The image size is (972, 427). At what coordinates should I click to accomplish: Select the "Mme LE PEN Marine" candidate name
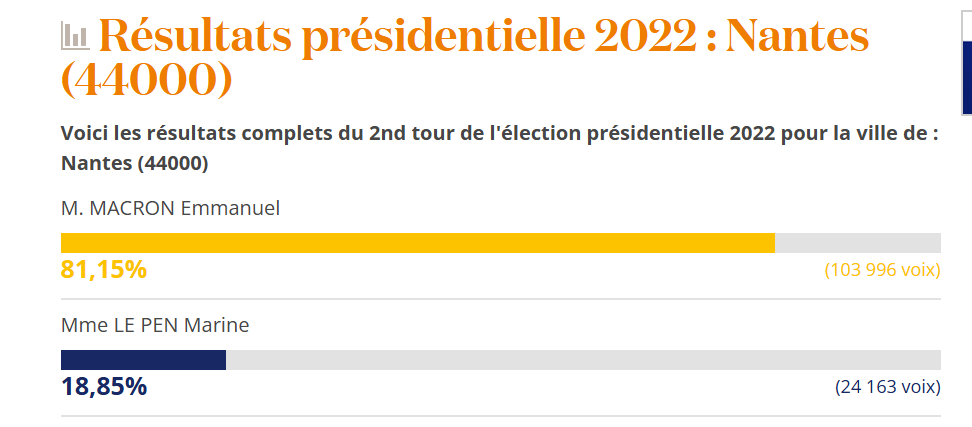click(155, 325)
